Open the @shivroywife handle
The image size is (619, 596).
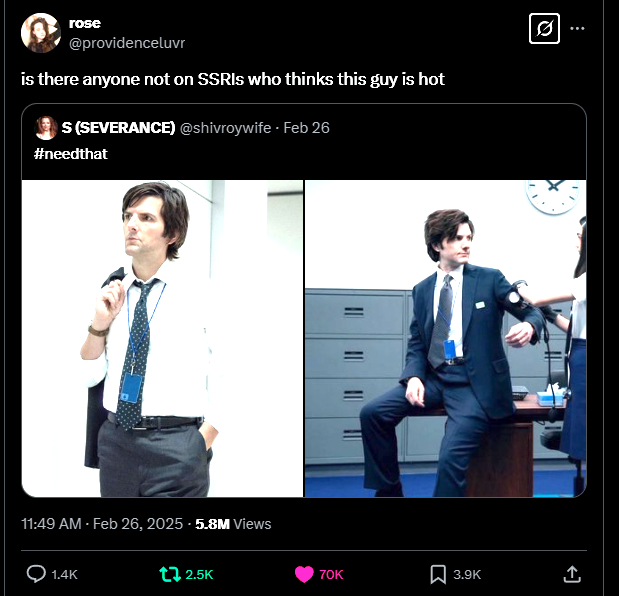227,127
